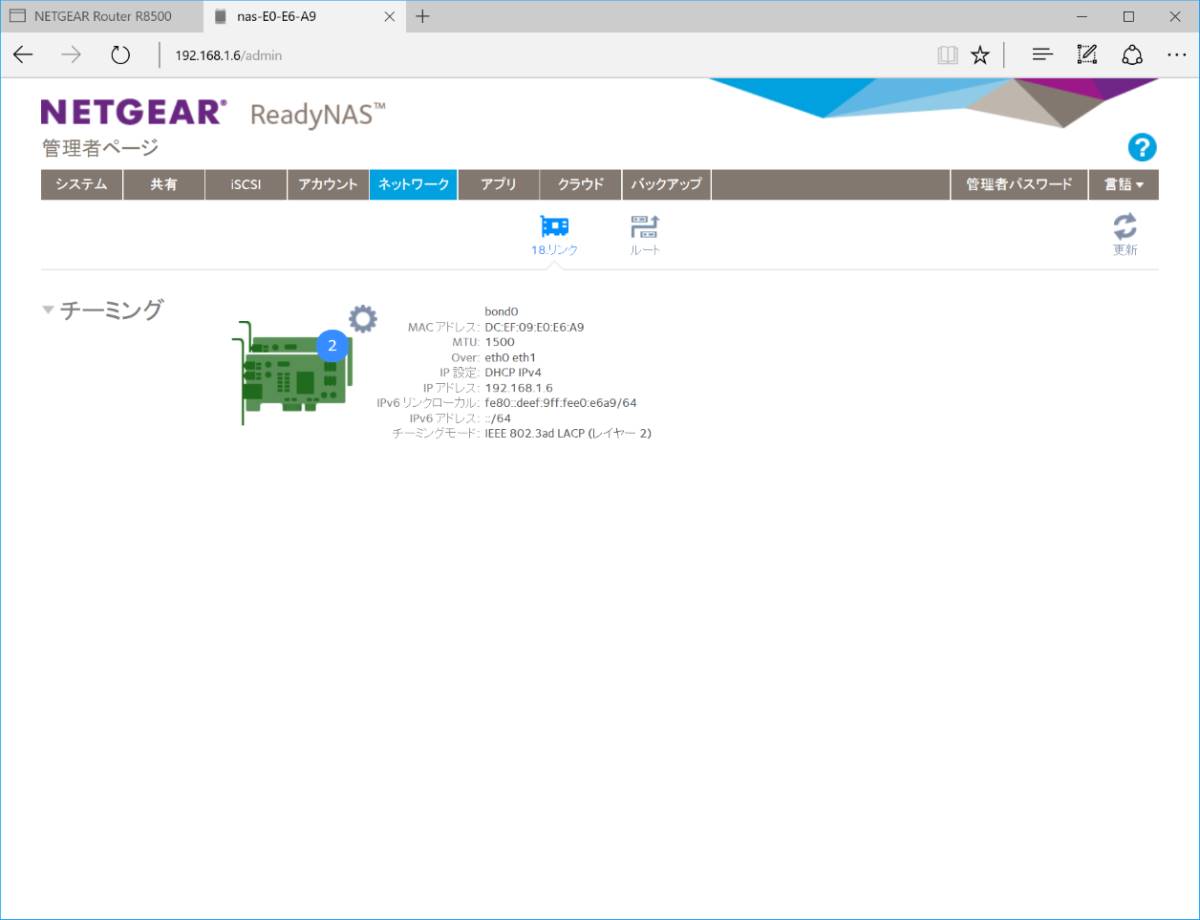1200x920 pixels.
Task: Open the blue help question mark icon
Action: [1141, 148]
